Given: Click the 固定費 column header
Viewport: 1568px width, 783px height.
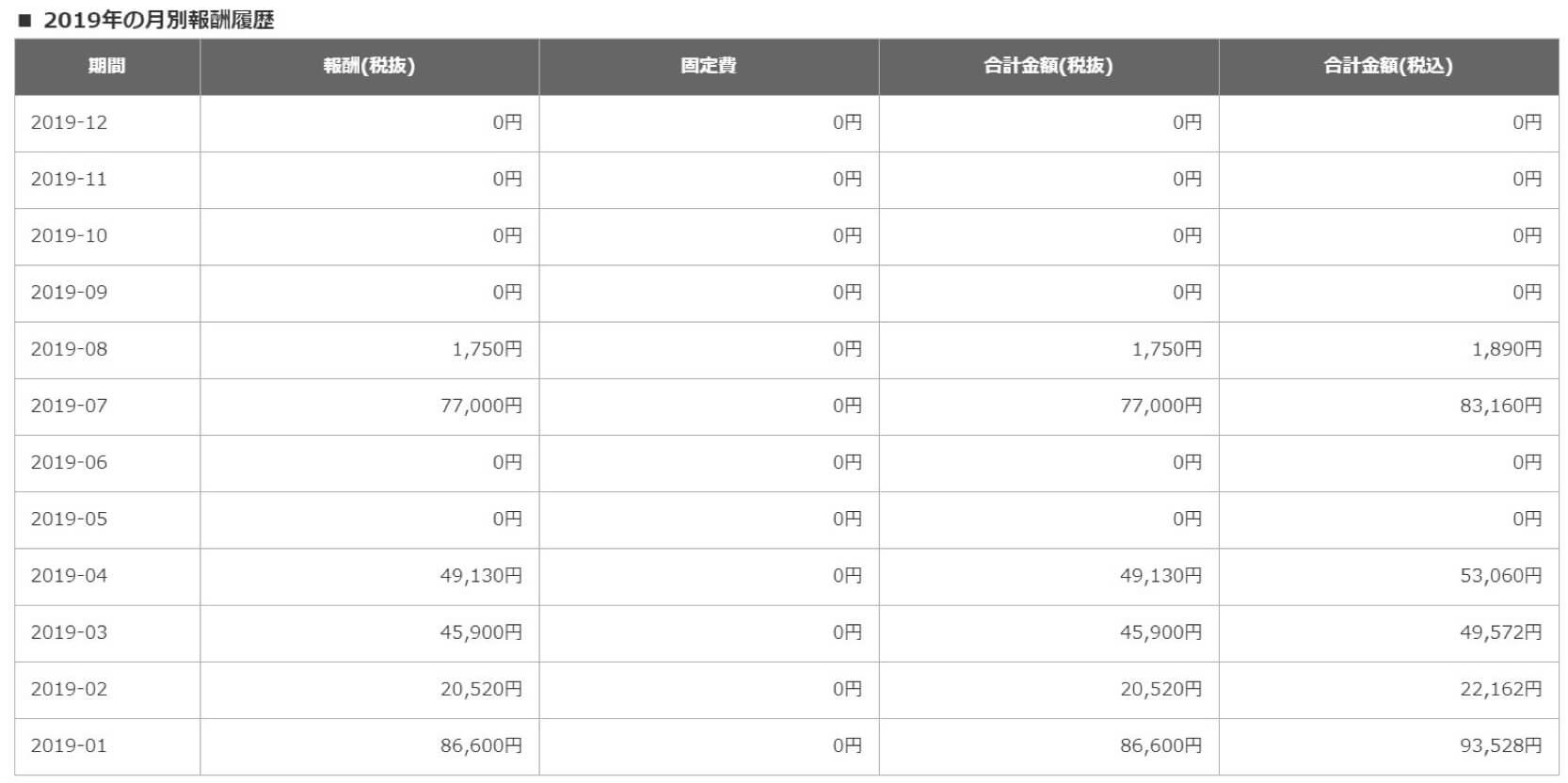Looking at the screenshot, I should click(x=709, y=66).
